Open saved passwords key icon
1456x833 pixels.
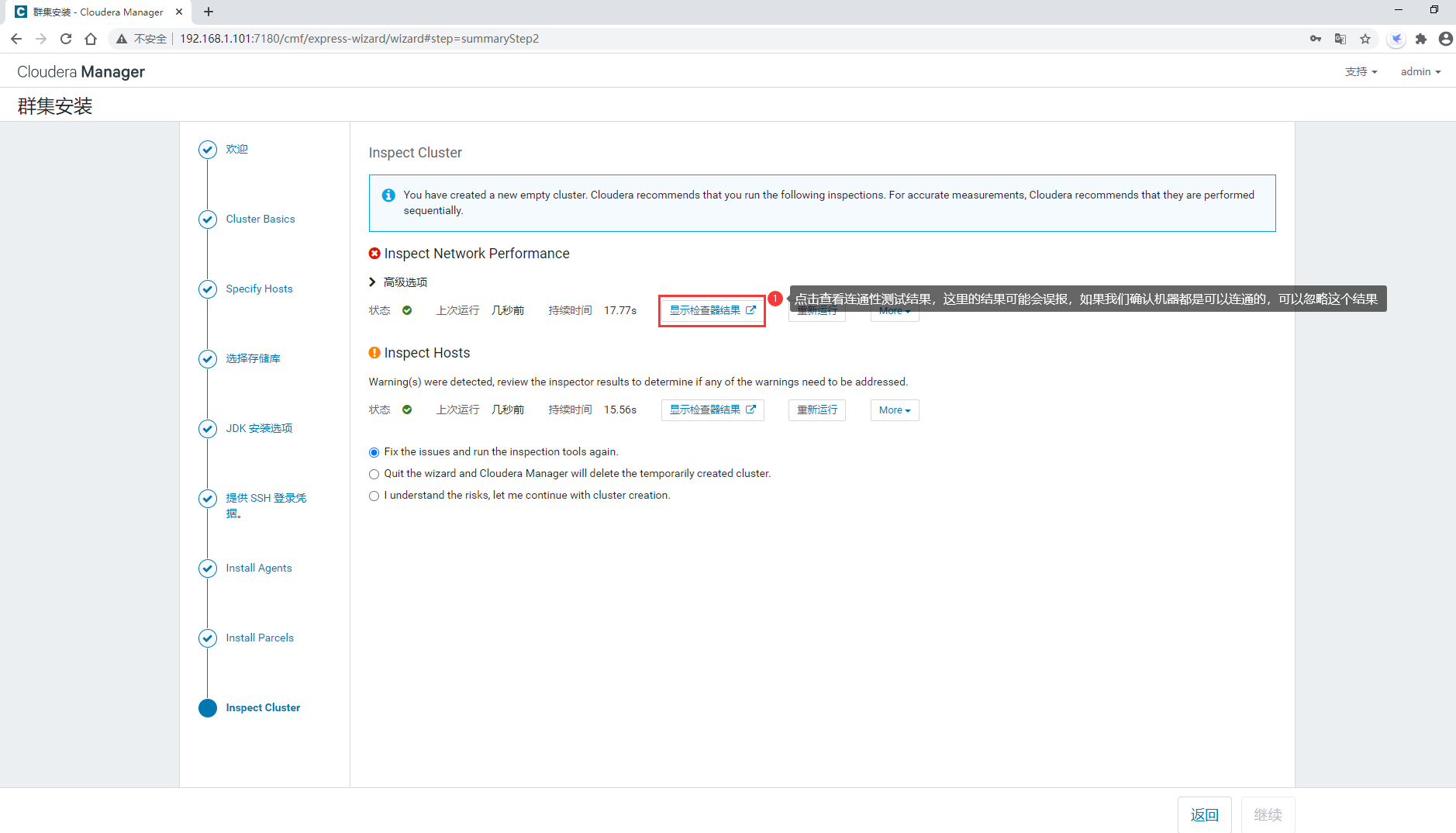click(1316, 39)
